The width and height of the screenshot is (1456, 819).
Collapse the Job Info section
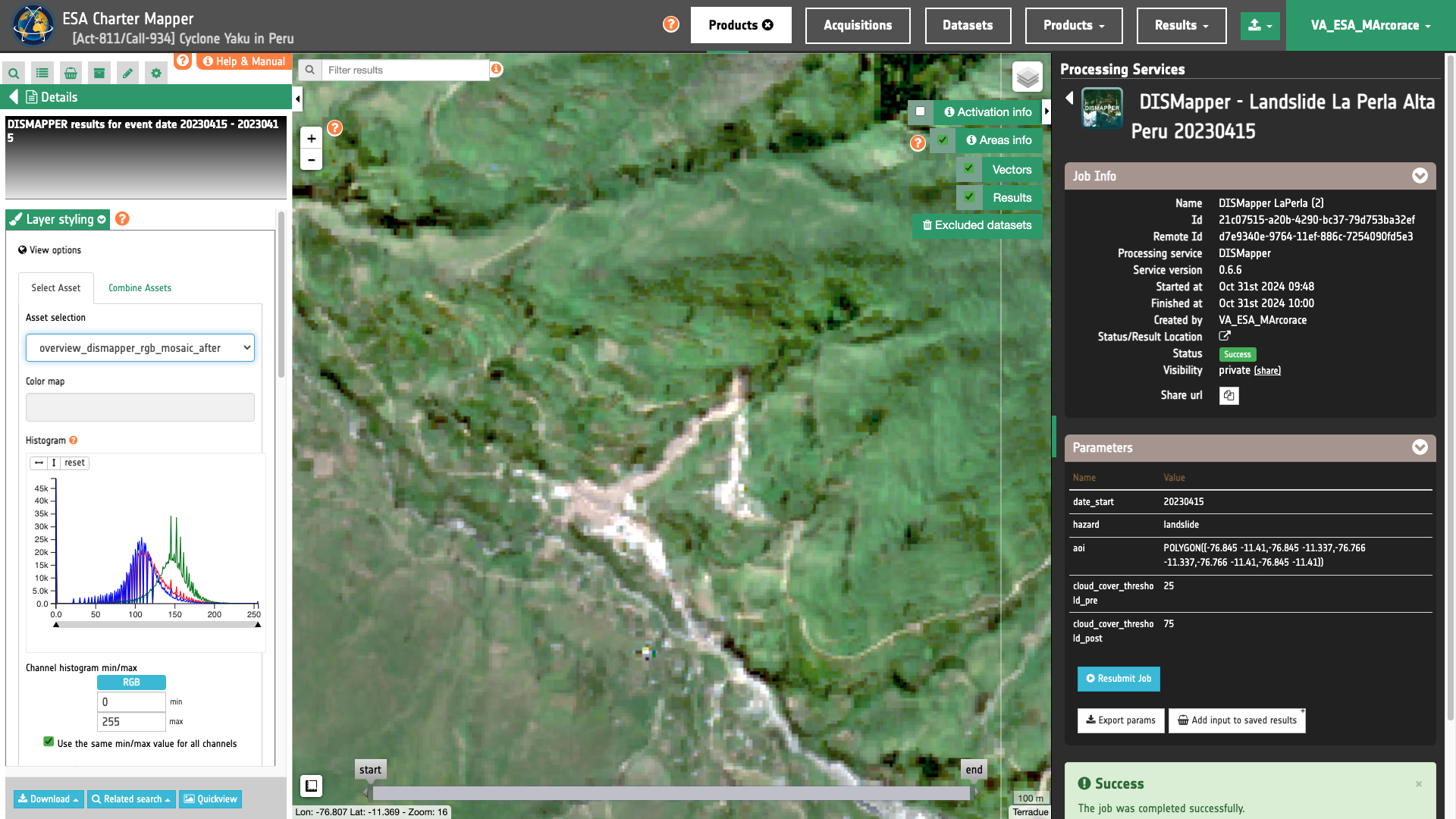(1420, 176)
